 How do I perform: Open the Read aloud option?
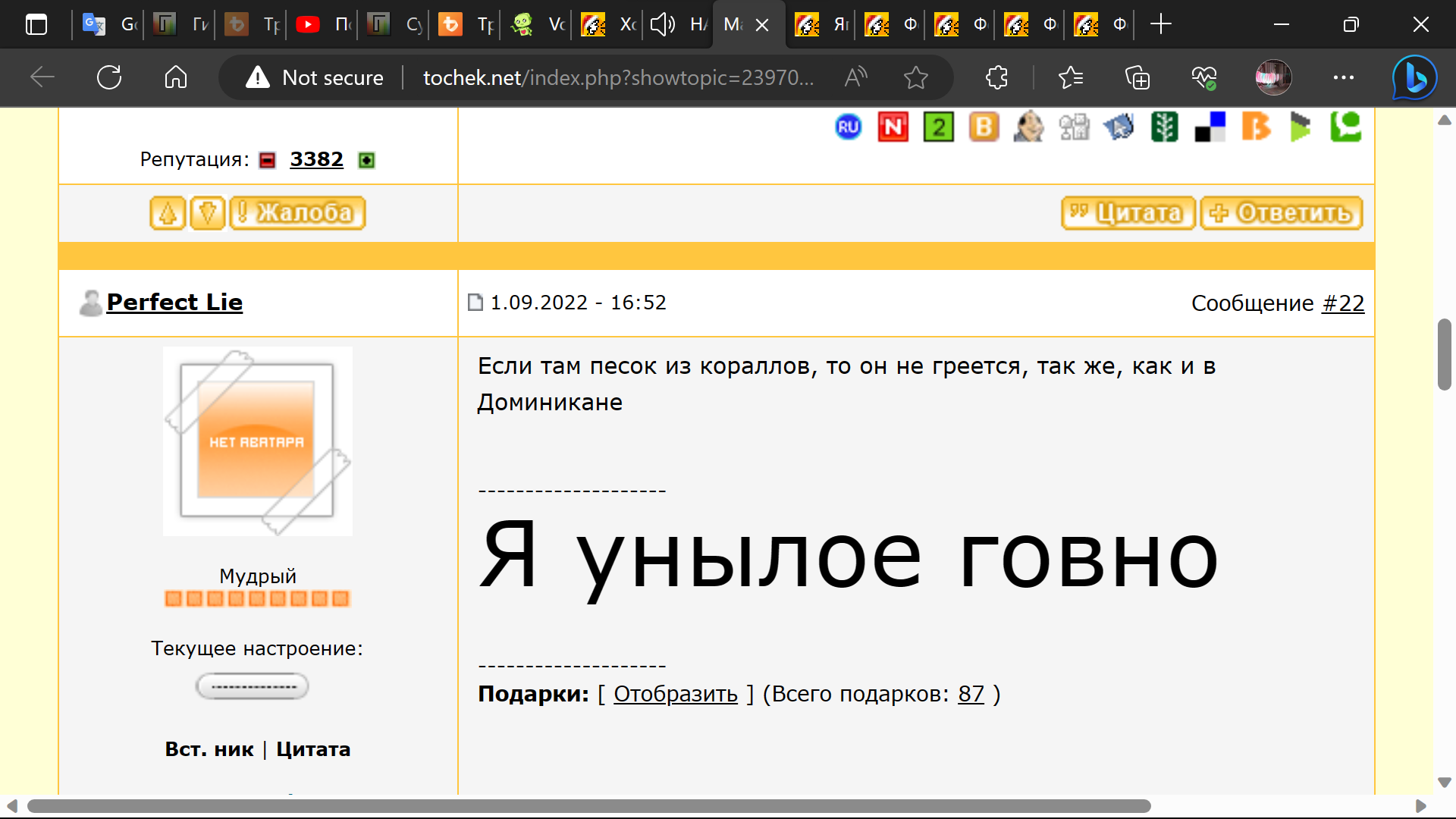[855, 77]
